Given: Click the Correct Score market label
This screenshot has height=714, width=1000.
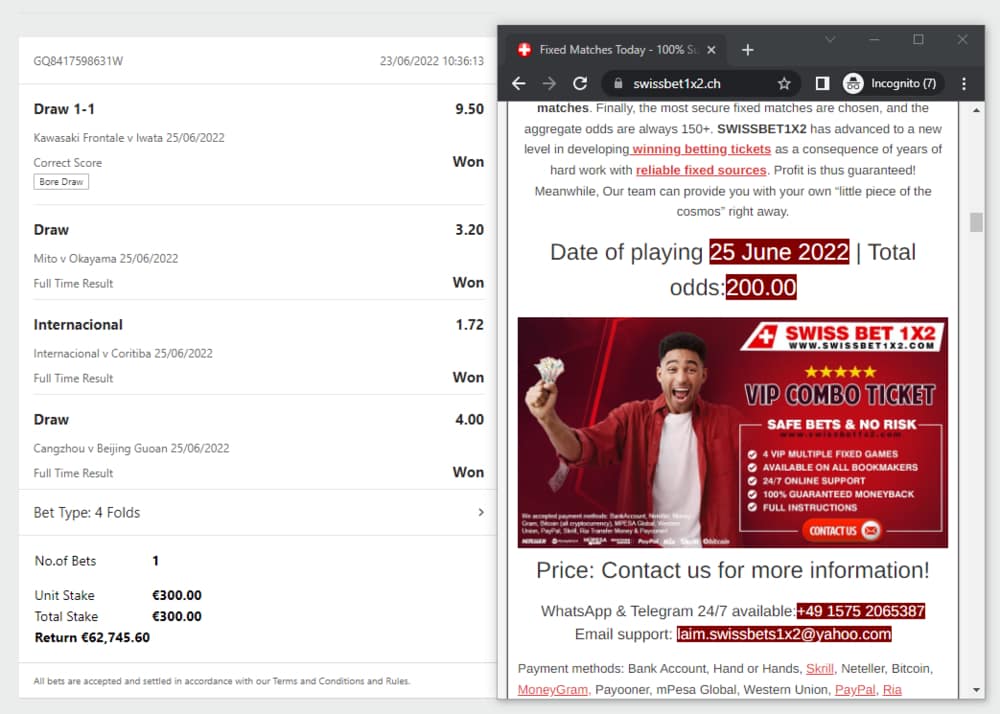Looking at the screenshot, I should click(68, 163).
